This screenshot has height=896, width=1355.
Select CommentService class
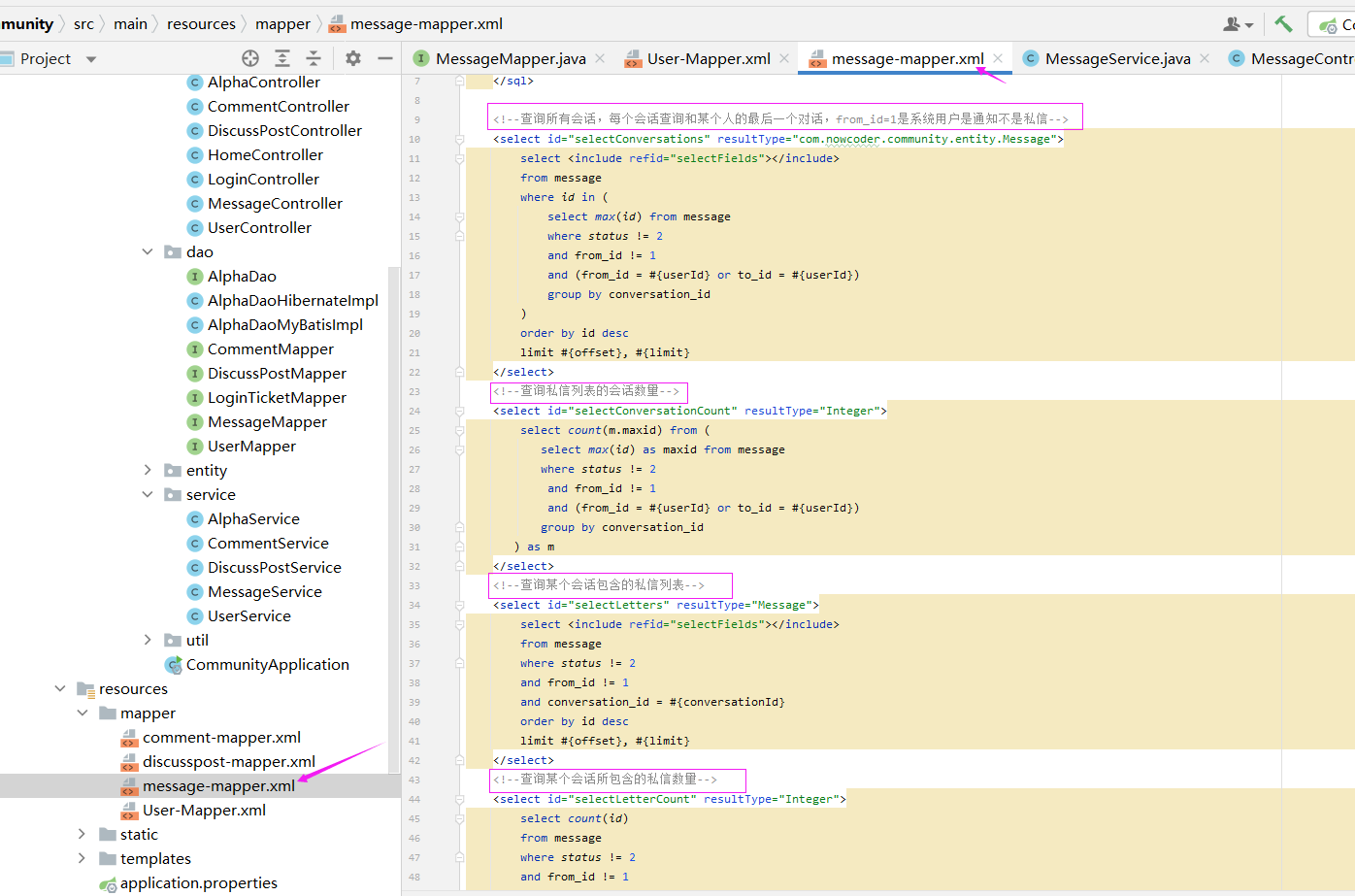coord(268,543)
